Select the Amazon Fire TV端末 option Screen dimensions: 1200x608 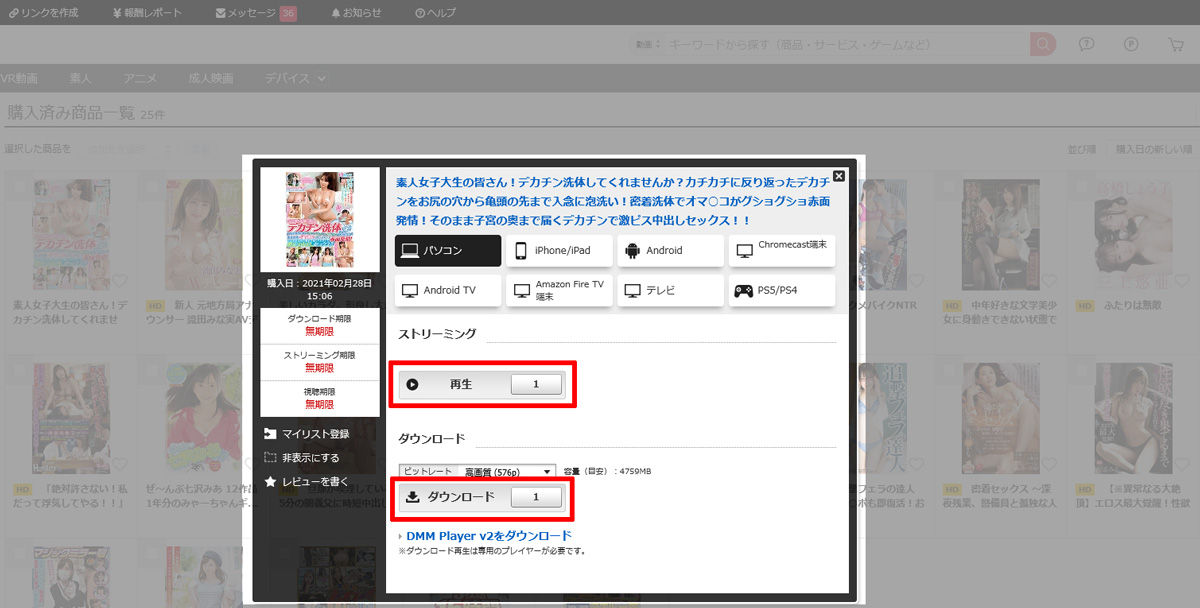tap(559, 291)
